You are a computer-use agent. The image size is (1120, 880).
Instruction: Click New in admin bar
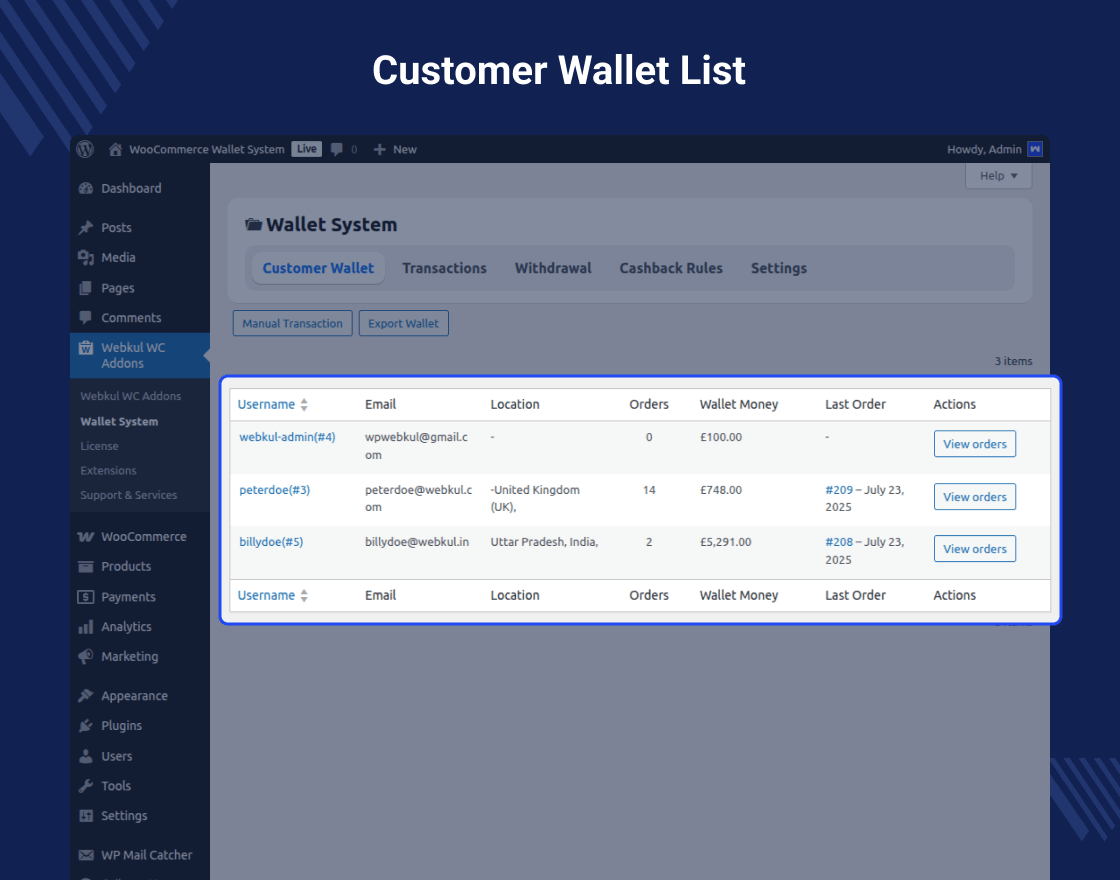pyautogui.click(x=405, y=149)
